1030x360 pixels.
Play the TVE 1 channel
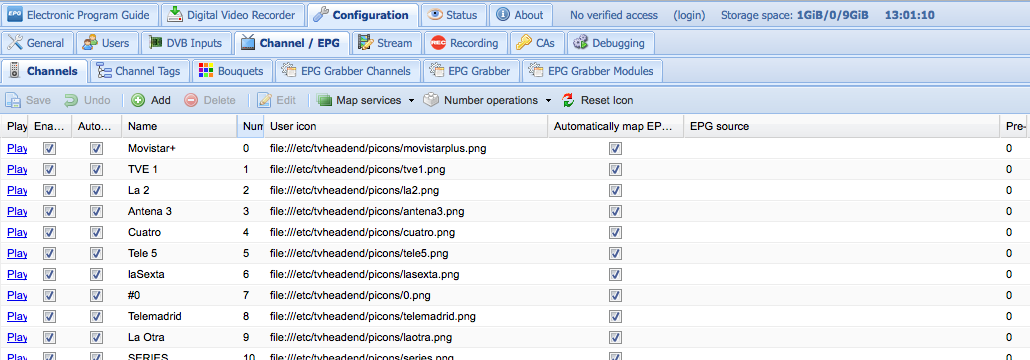(x=16, y=169)
